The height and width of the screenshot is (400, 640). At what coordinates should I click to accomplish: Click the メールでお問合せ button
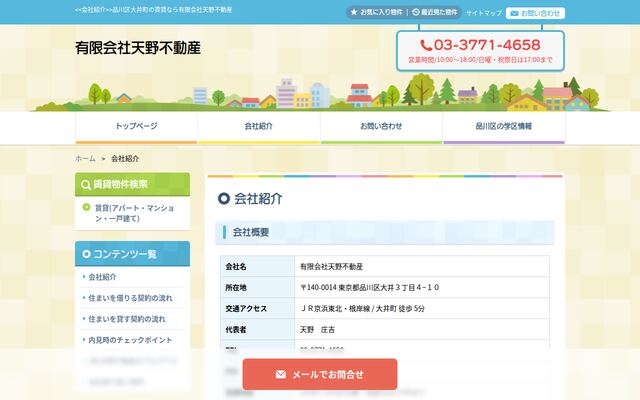point(320,374)
